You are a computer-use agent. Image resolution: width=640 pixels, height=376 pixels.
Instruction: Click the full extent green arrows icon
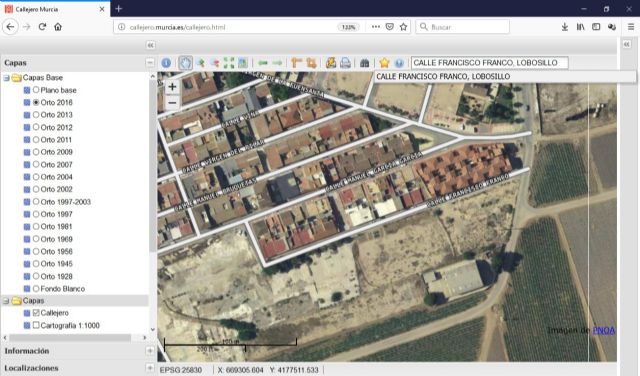(x=229, y=63)
